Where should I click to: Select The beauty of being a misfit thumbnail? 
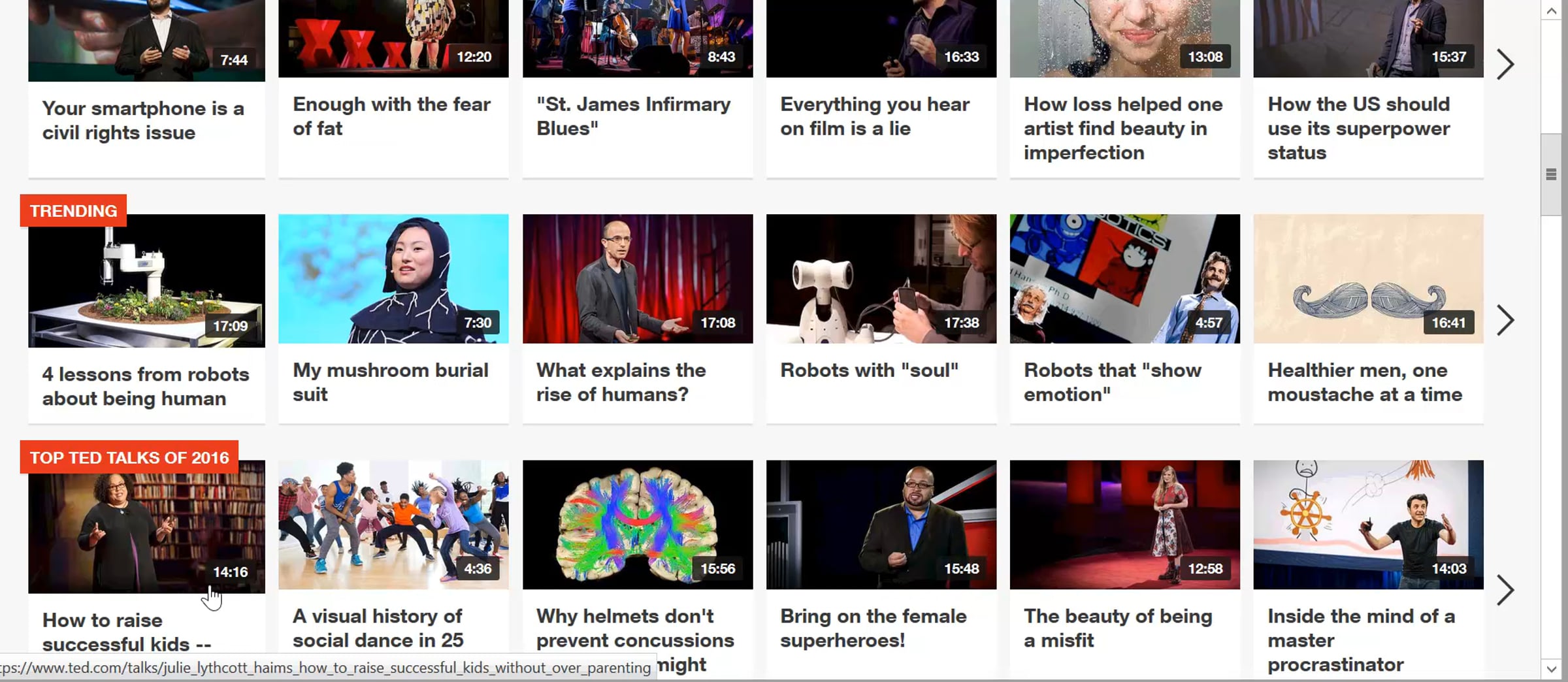(1125, 525)
